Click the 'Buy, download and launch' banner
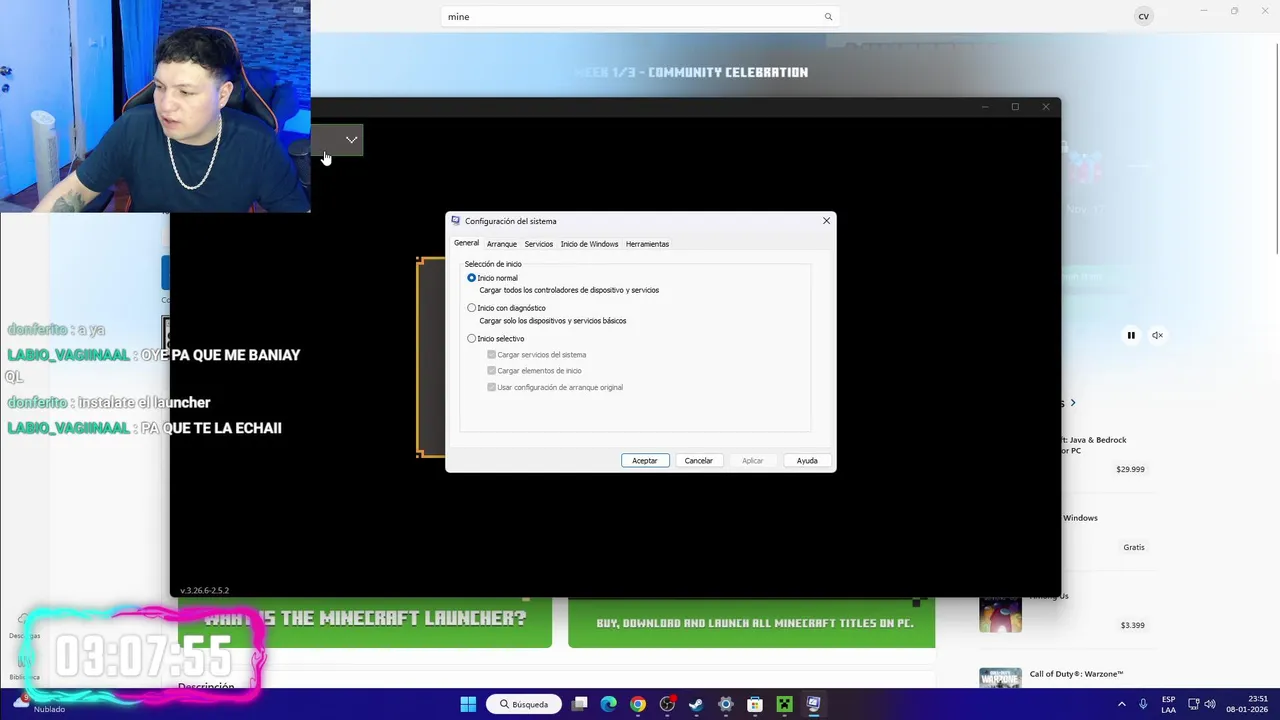 tap(752, 623)
